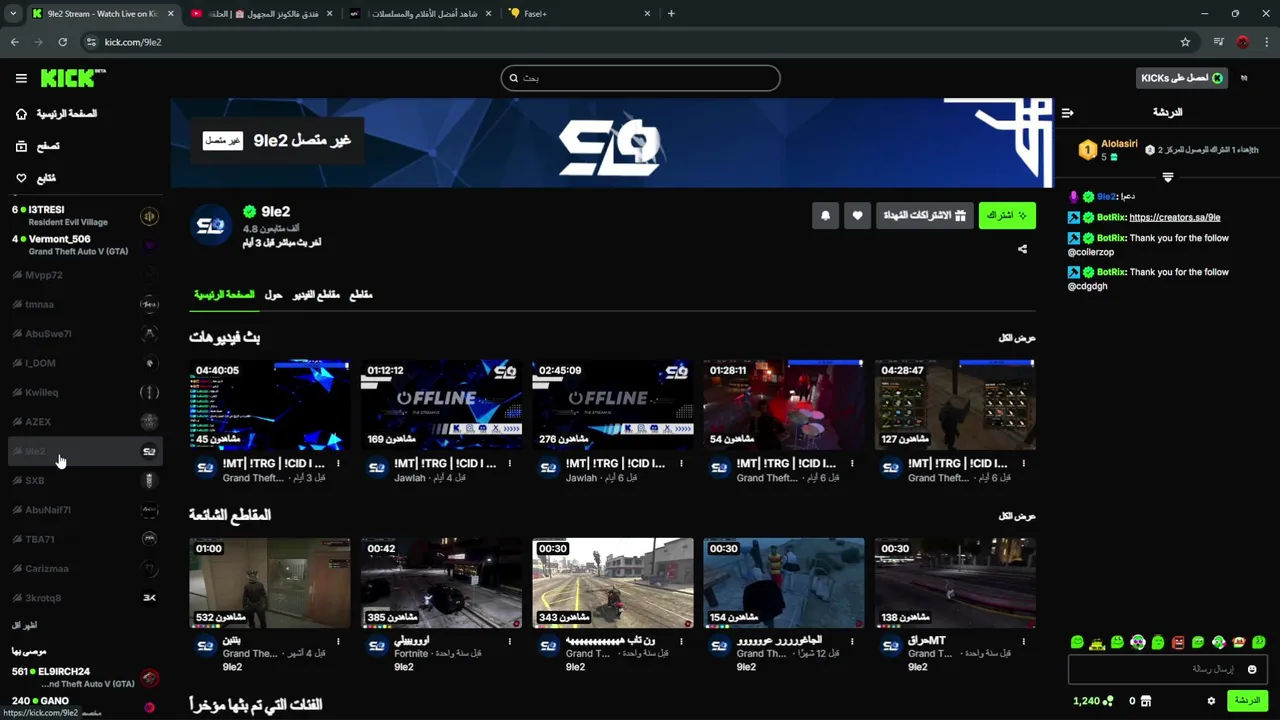Insert the yellow tank emote
The width and height of the screenshot is (1280, 720).
pos(1097,642)
